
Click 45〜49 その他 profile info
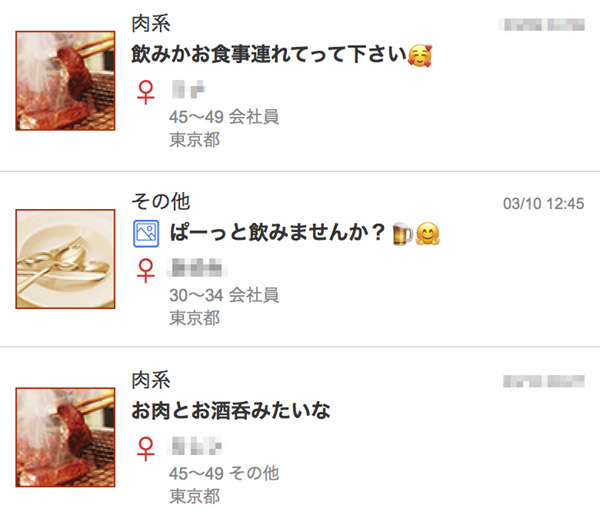(x=224, y=473)
